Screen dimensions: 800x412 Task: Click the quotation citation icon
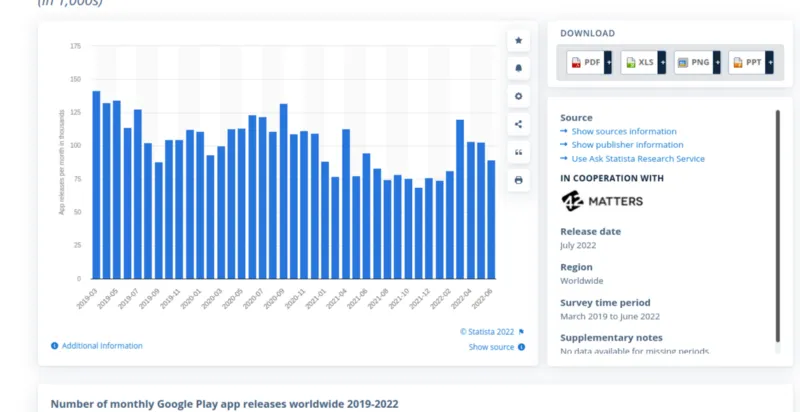click(x=518, y=152)
